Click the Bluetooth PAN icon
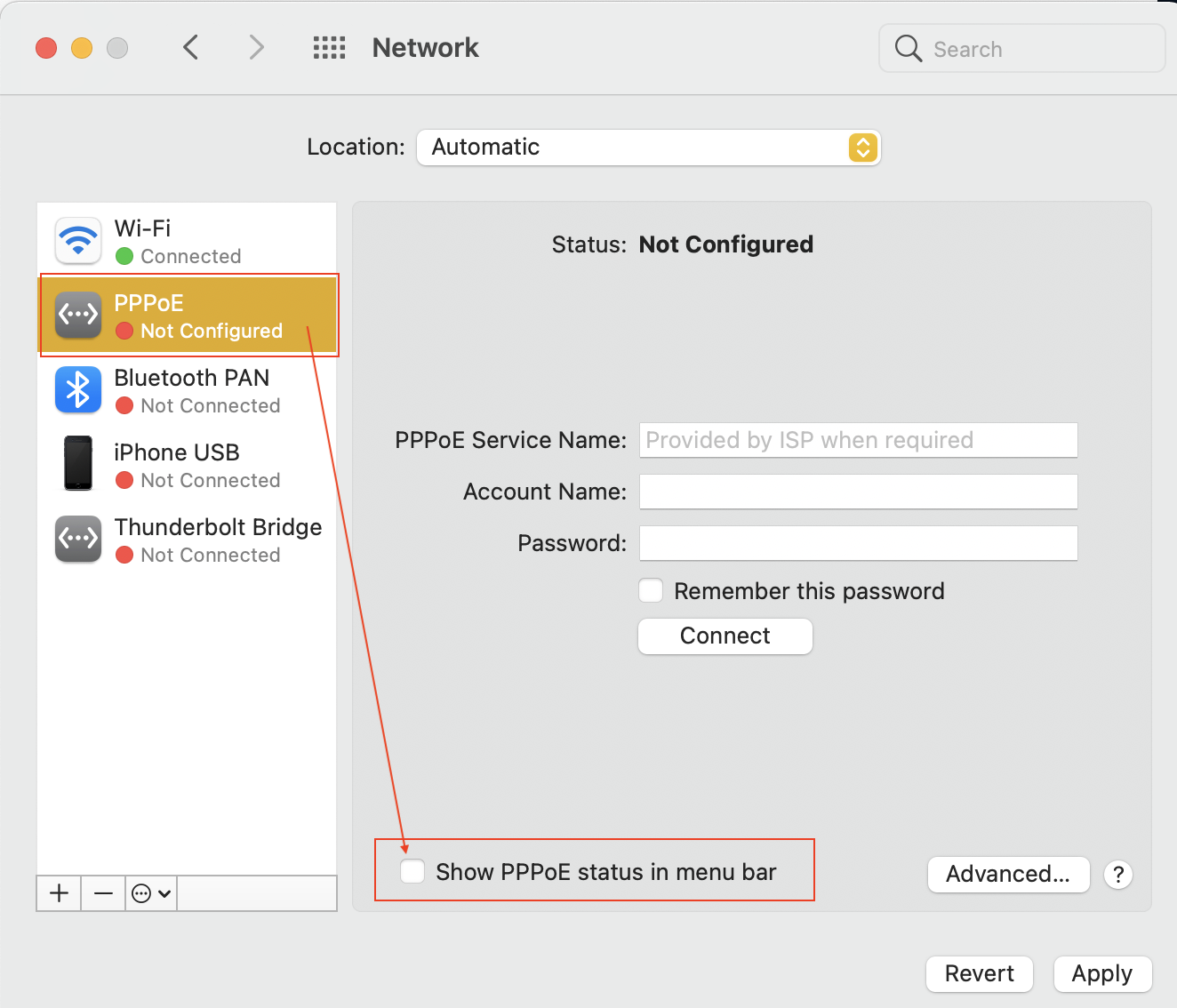 pos(78,390)
